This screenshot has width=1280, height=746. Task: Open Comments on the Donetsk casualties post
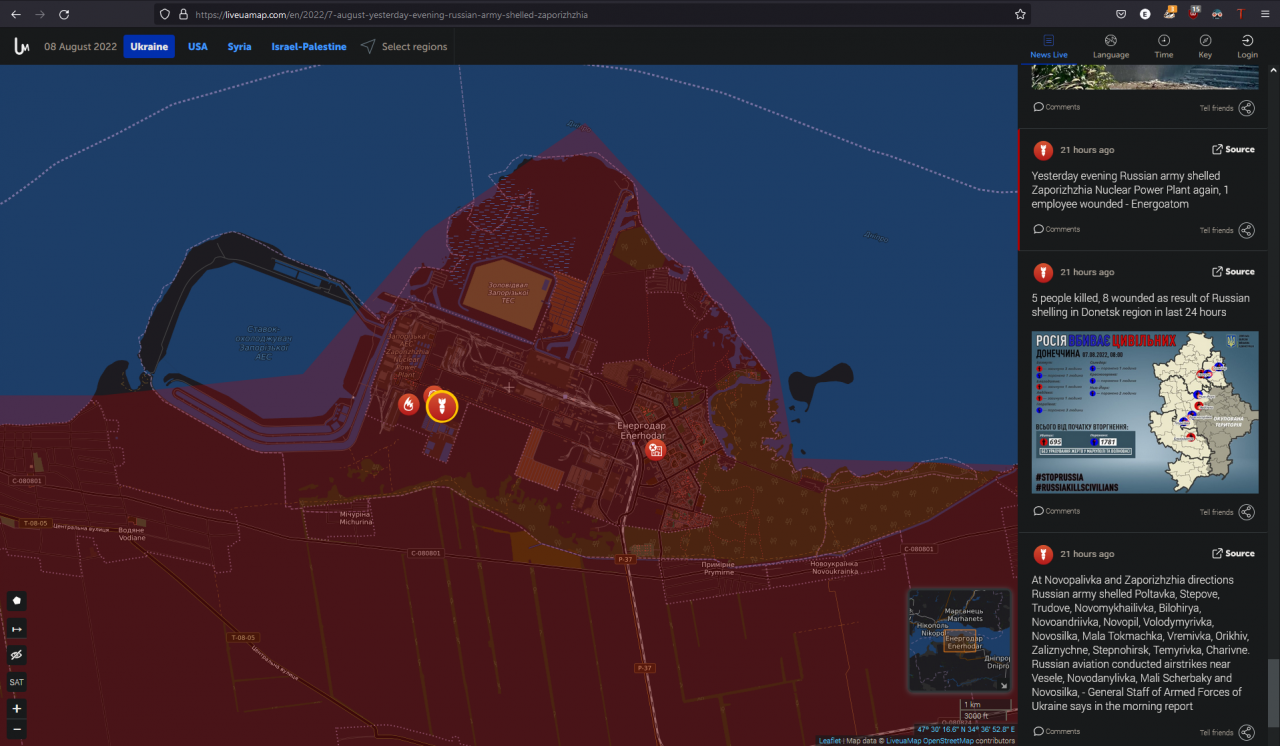(1056, 511)
